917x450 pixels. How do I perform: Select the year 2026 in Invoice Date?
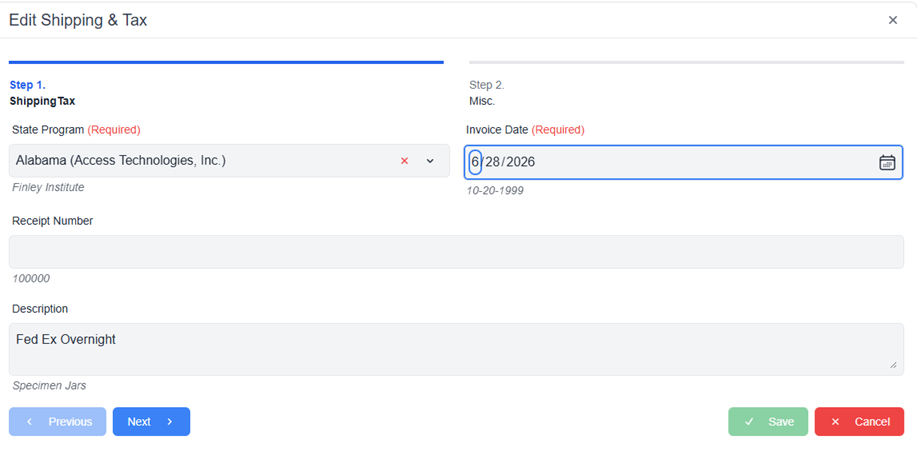pyautogui.click(x=520, y=162)
